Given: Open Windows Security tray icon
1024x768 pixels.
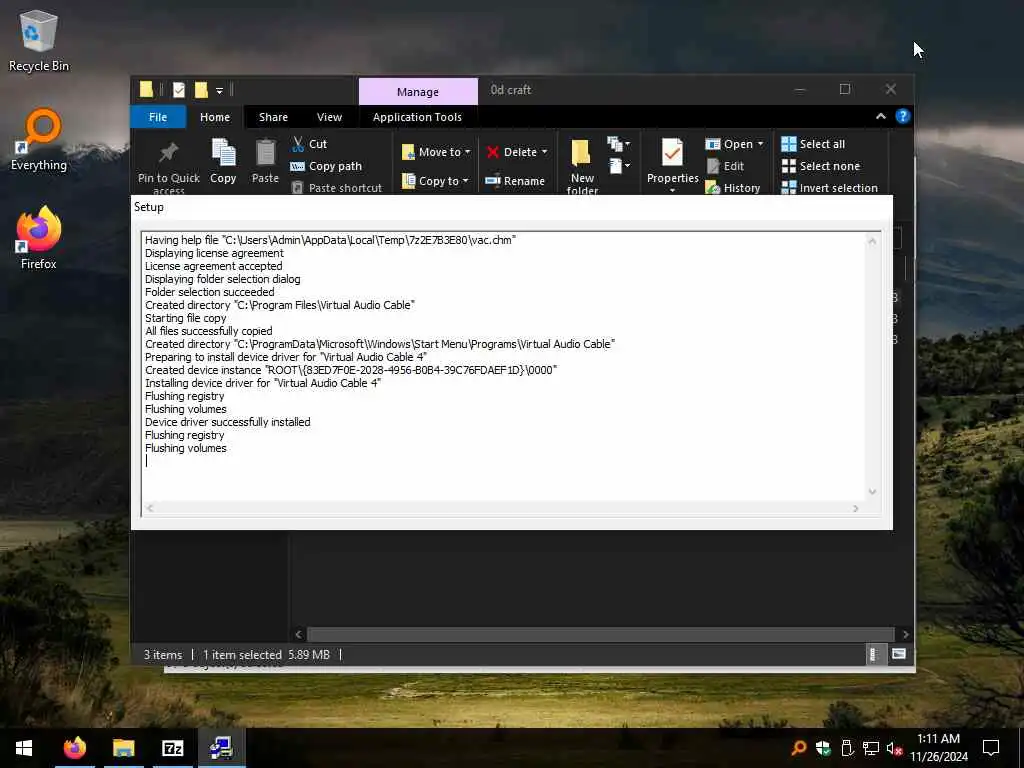Looking at the screenshot, I should pyautogui.click(x=823, y=748).
